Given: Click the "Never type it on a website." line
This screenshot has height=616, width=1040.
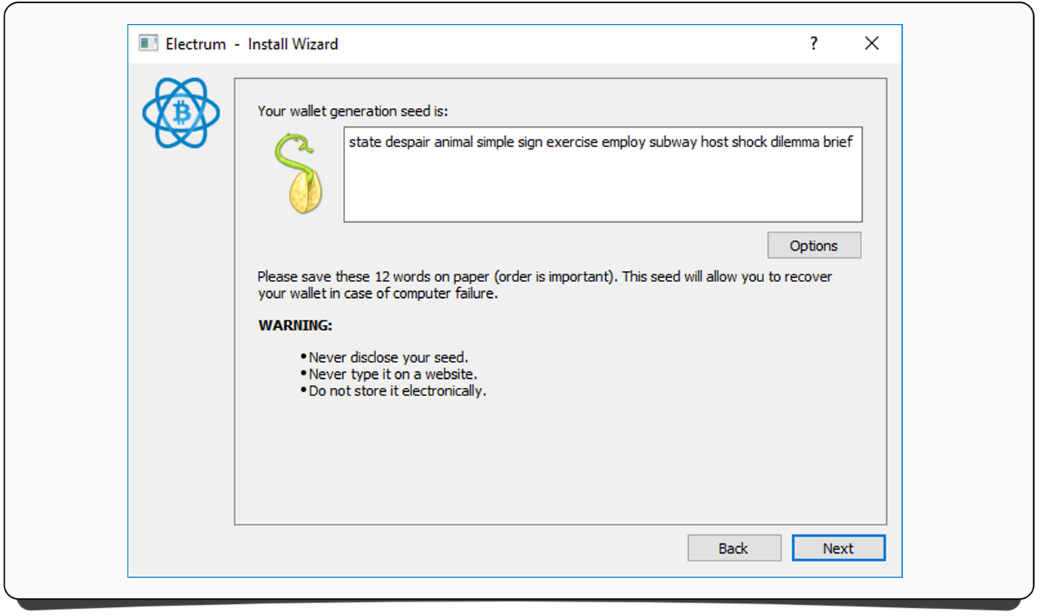Looking at the screenshot, I should pyautogui.click(x=392, y=374).
